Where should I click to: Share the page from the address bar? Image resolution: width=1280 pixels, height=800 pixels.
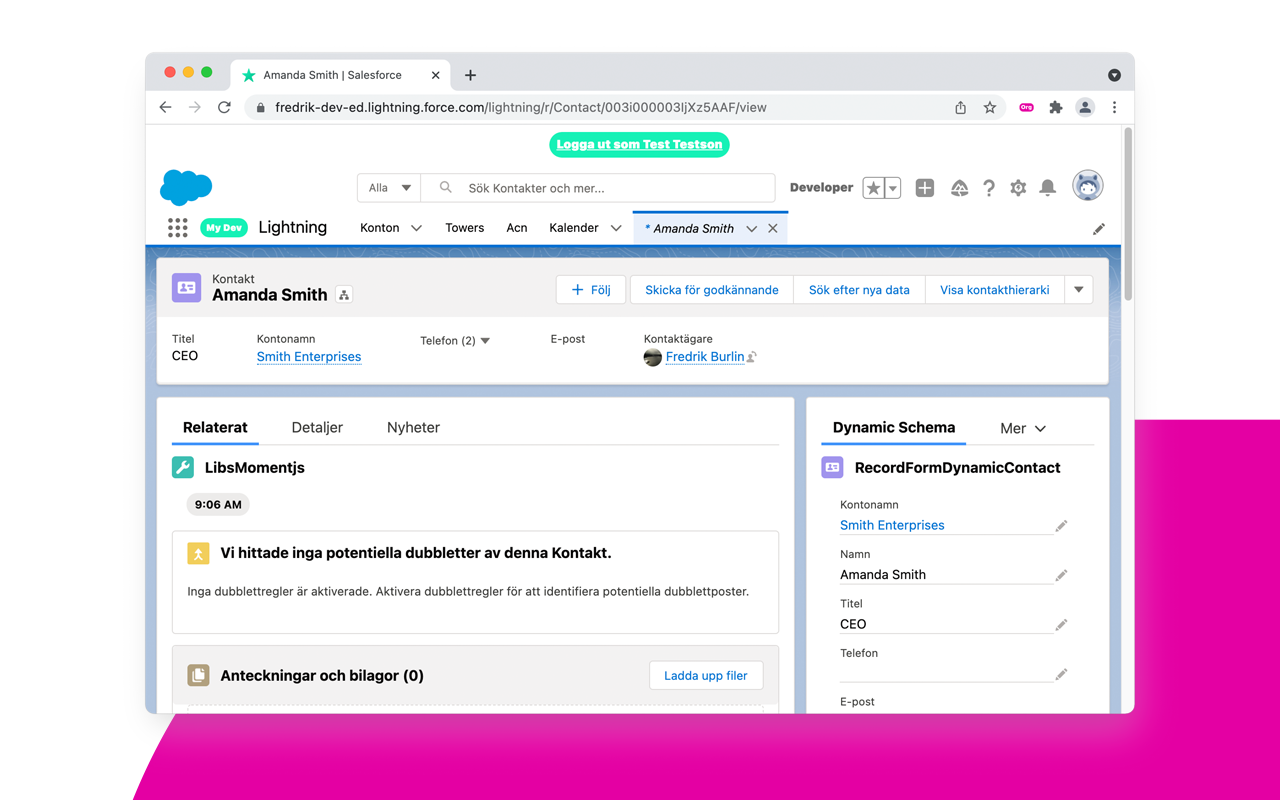[x=961, y=107]
